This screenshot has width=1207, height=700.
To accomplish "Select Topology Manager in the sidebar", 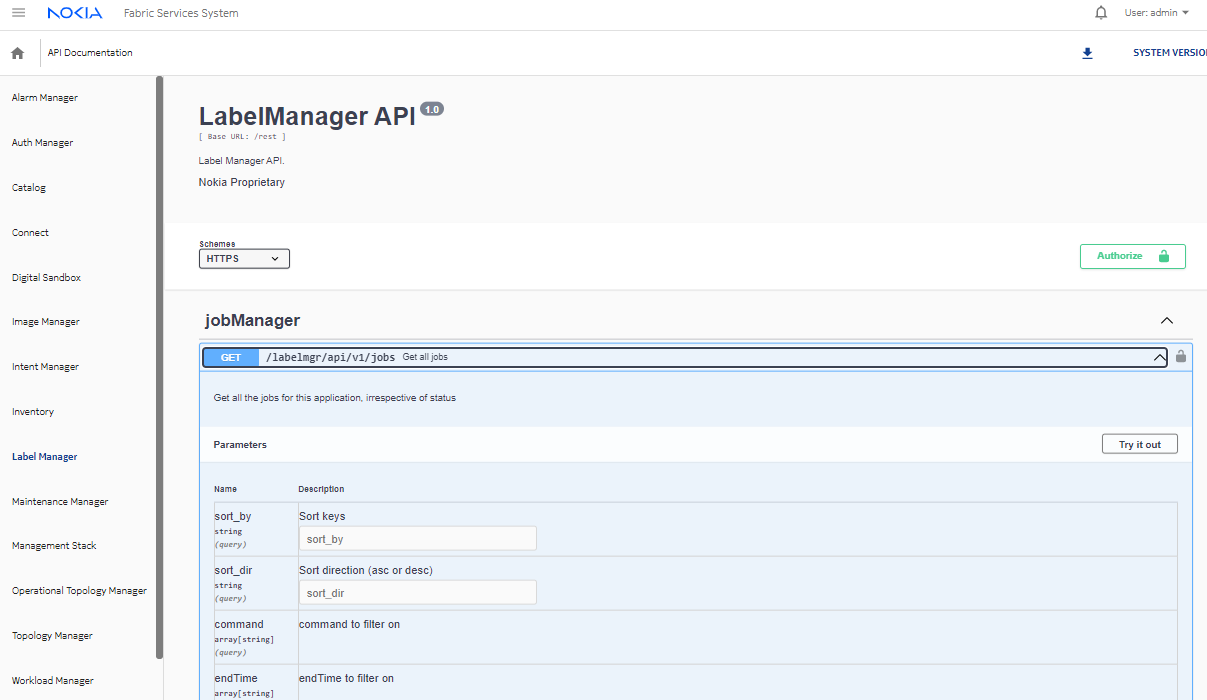I will tap(52, 636).
